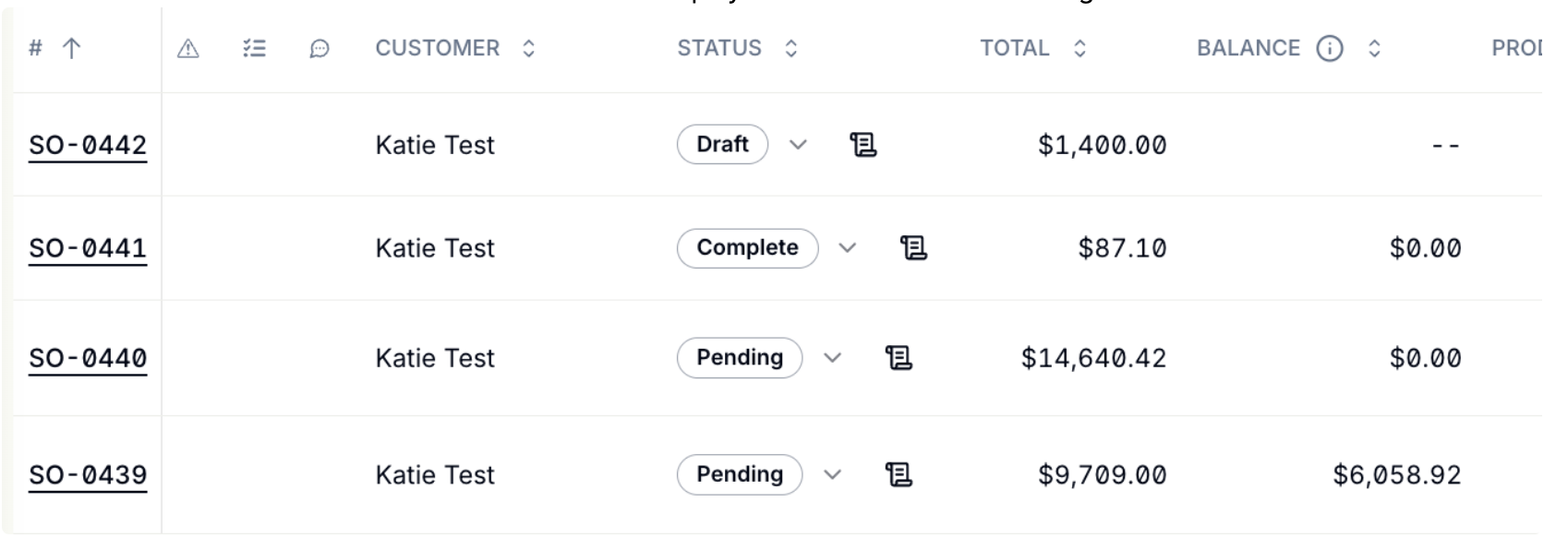This screenshot has height=550, width=1568.
Task: Open the receipt icon for order SO-0440
Action: tap(899, 358)
